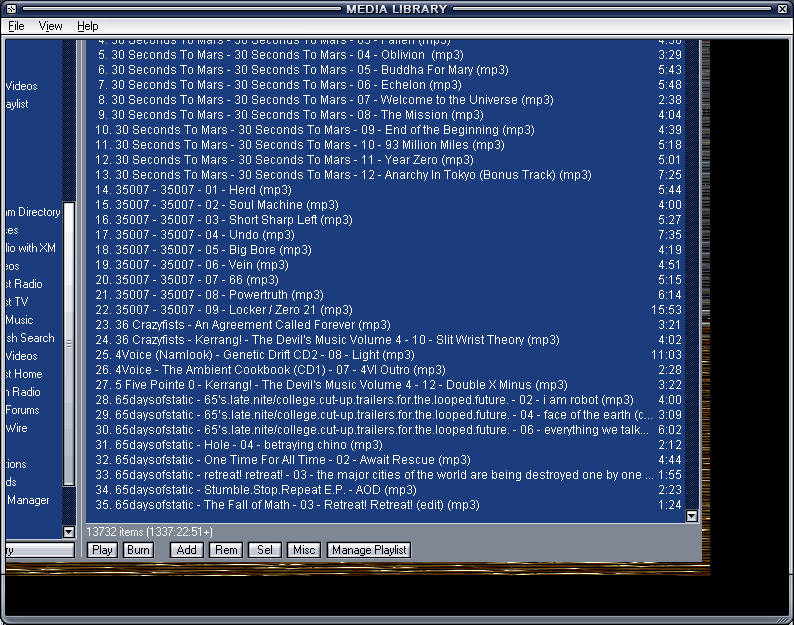The height and width of the screenshot is (625, 794).
Task: Click the Play button
Action: pos(102,550)
